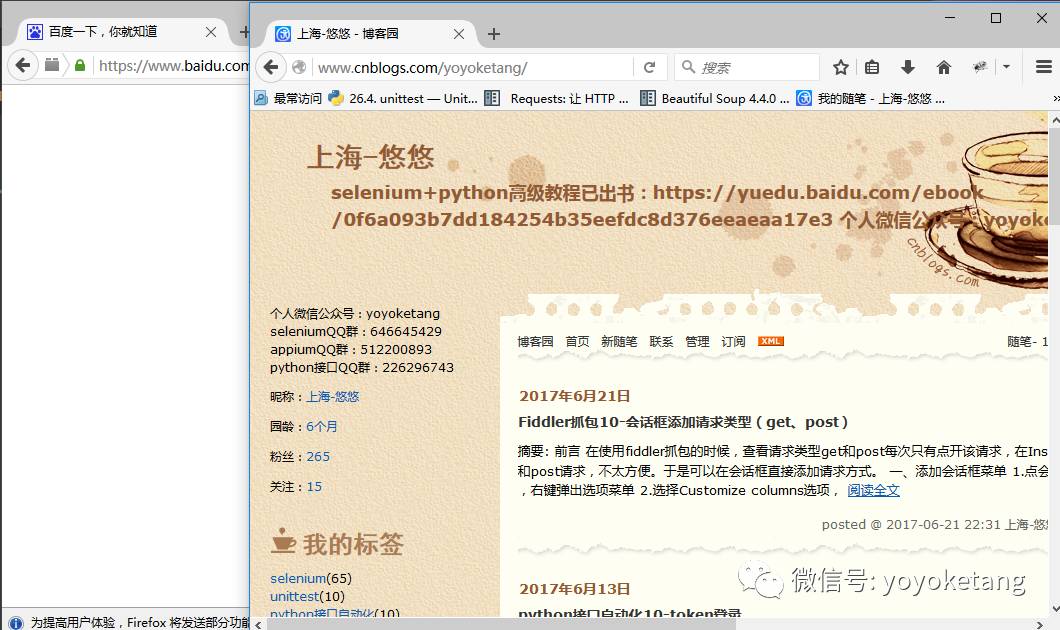Go to 首页 in the blog navigation
This screenshot has height=630, width=1060.
pyautogui.click(x=577, y=341)
